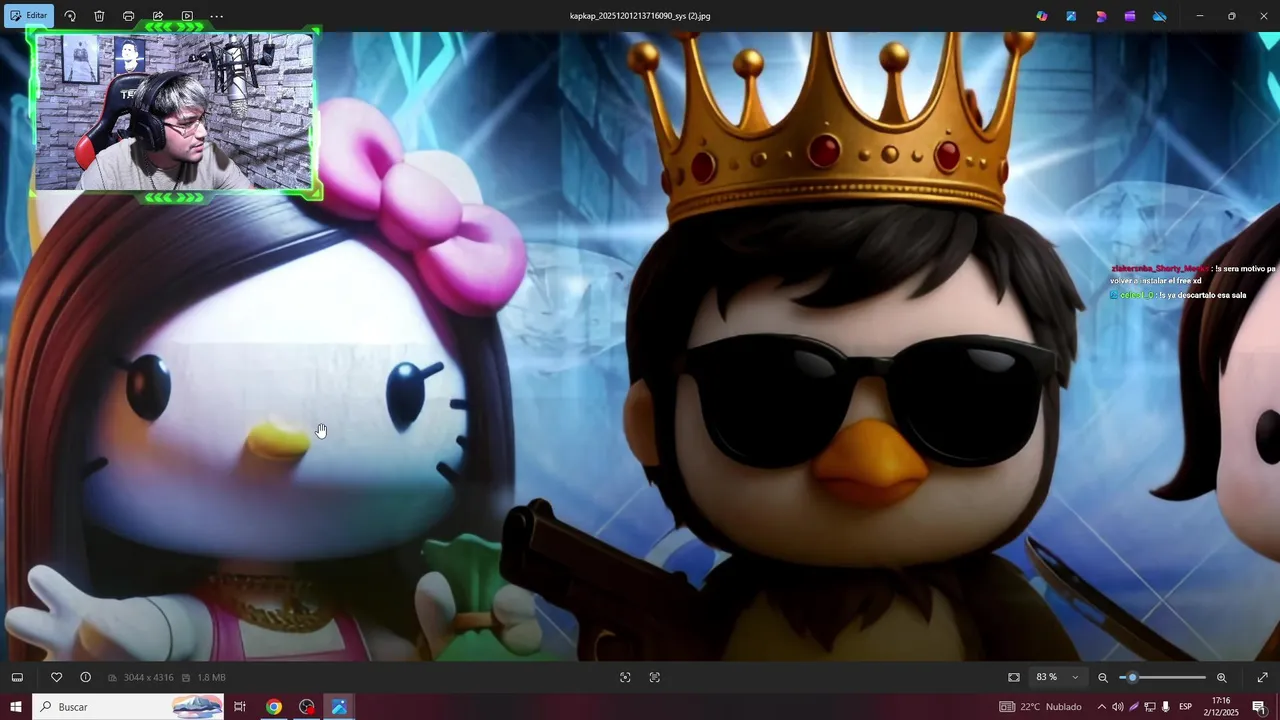Click the Buscar taskbar search box
The image size is (1280, 720).
(128, 707)
